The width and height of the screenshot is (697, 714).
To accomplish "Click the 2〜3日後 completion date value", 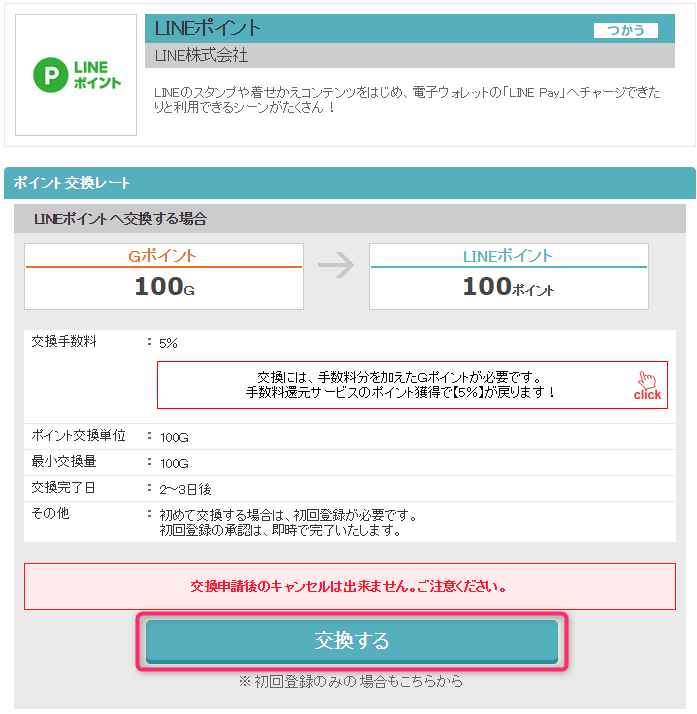I will 185,489.
